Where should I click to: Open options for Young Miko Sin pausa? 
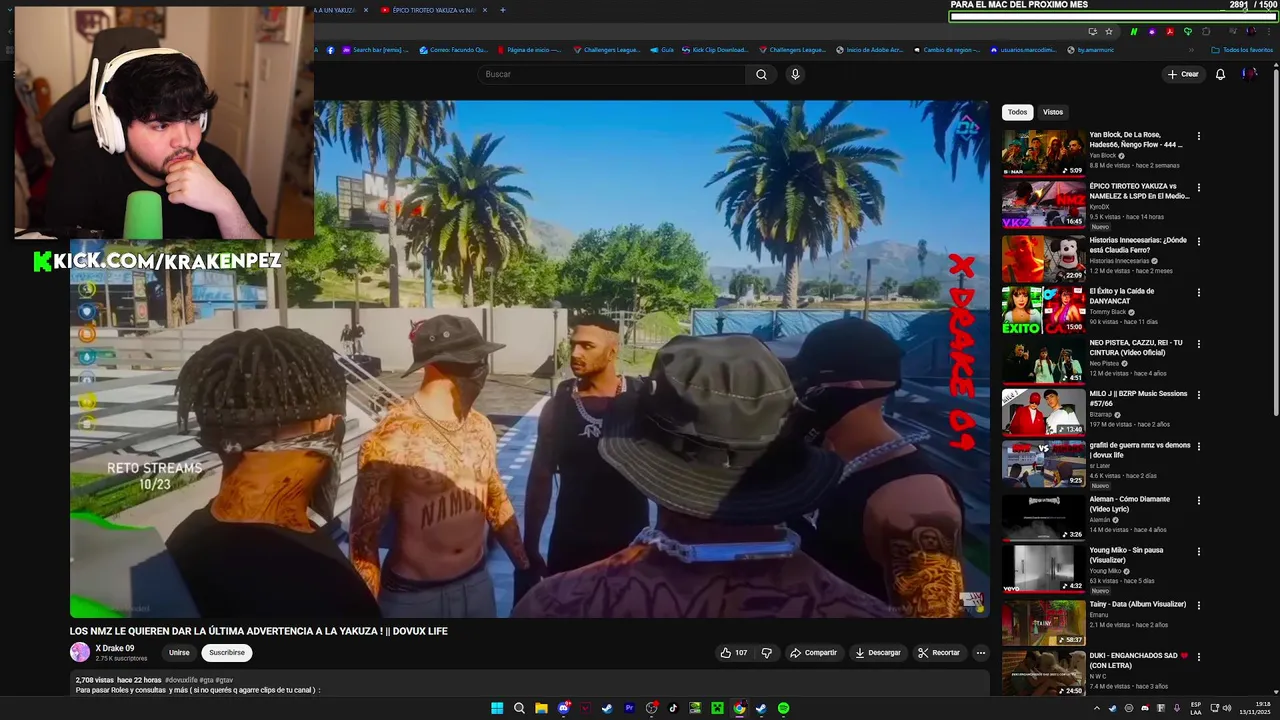[1199, 551]
